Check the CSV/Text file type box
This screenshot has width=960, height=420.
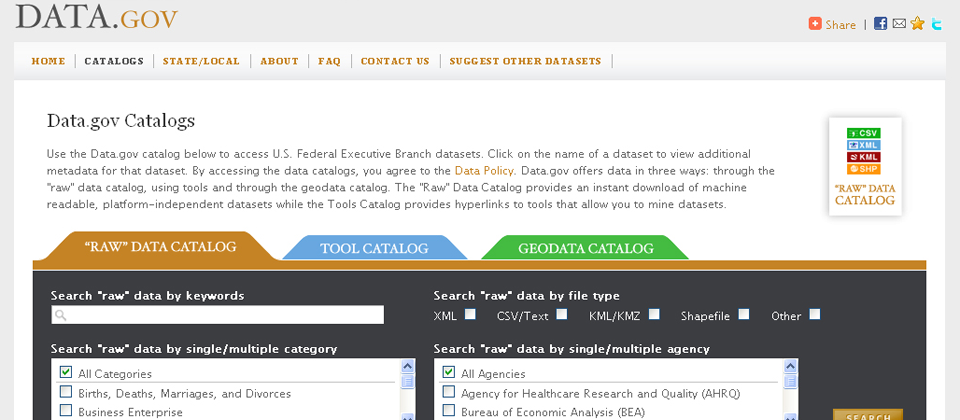point(561,314)
